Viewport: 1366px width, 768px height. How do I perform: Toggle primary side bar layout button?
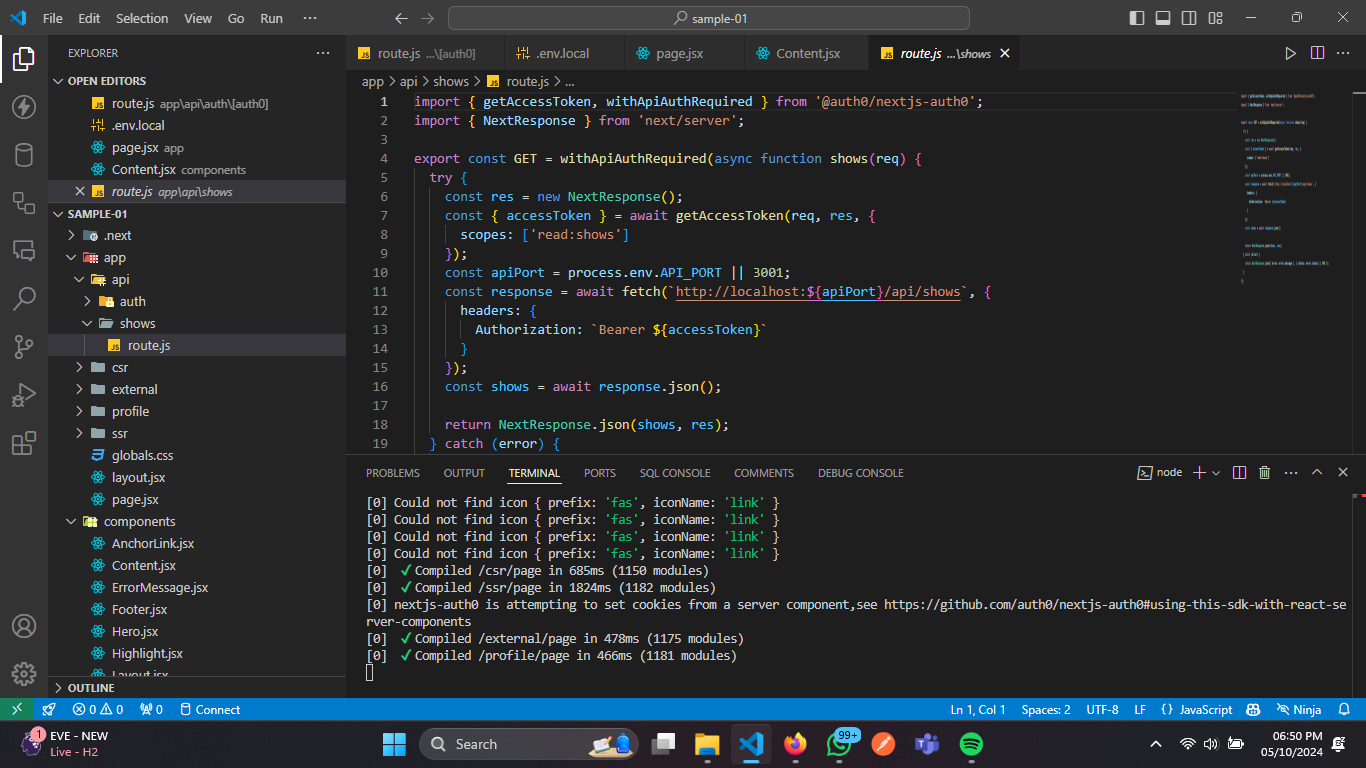[x=1137, y=18]
